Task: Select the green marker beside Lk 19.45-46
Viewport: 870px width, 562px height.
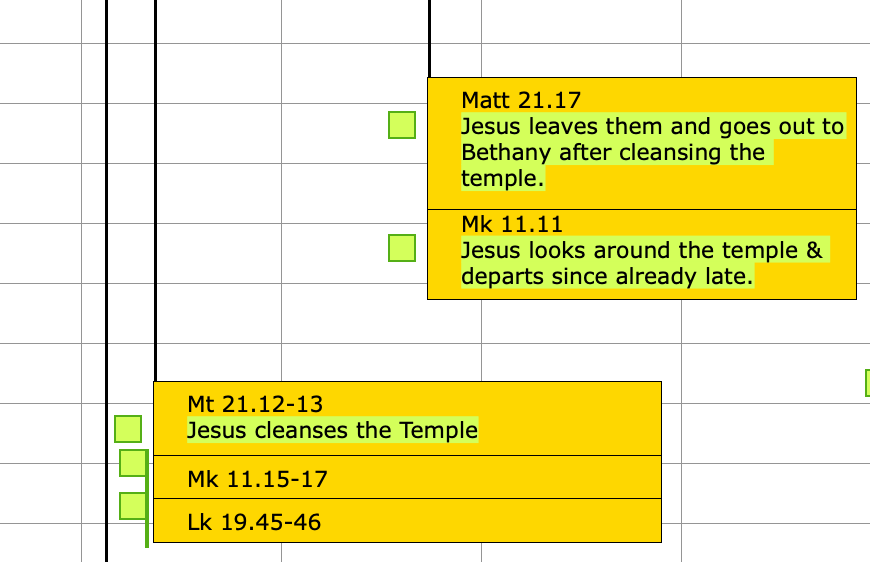Action: (x=132, y=506)
